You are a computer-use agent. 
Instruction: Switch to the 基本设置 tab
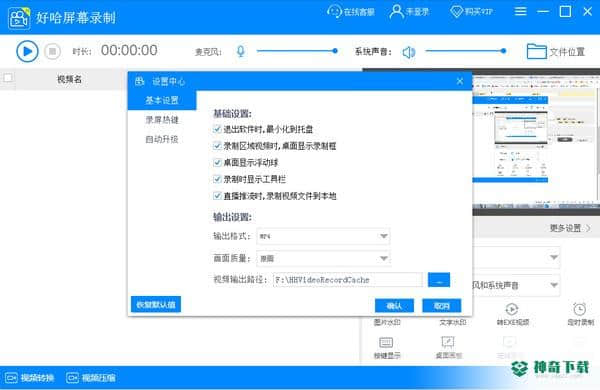pyautogui.click(x=162, y=100)
